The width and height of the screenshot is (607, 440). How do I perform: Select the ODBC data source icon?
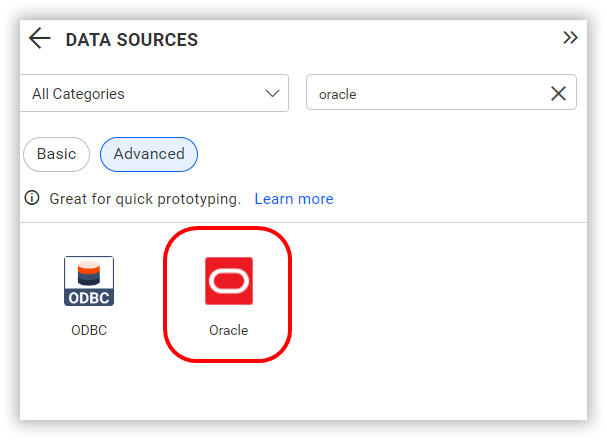pos(89,281)
